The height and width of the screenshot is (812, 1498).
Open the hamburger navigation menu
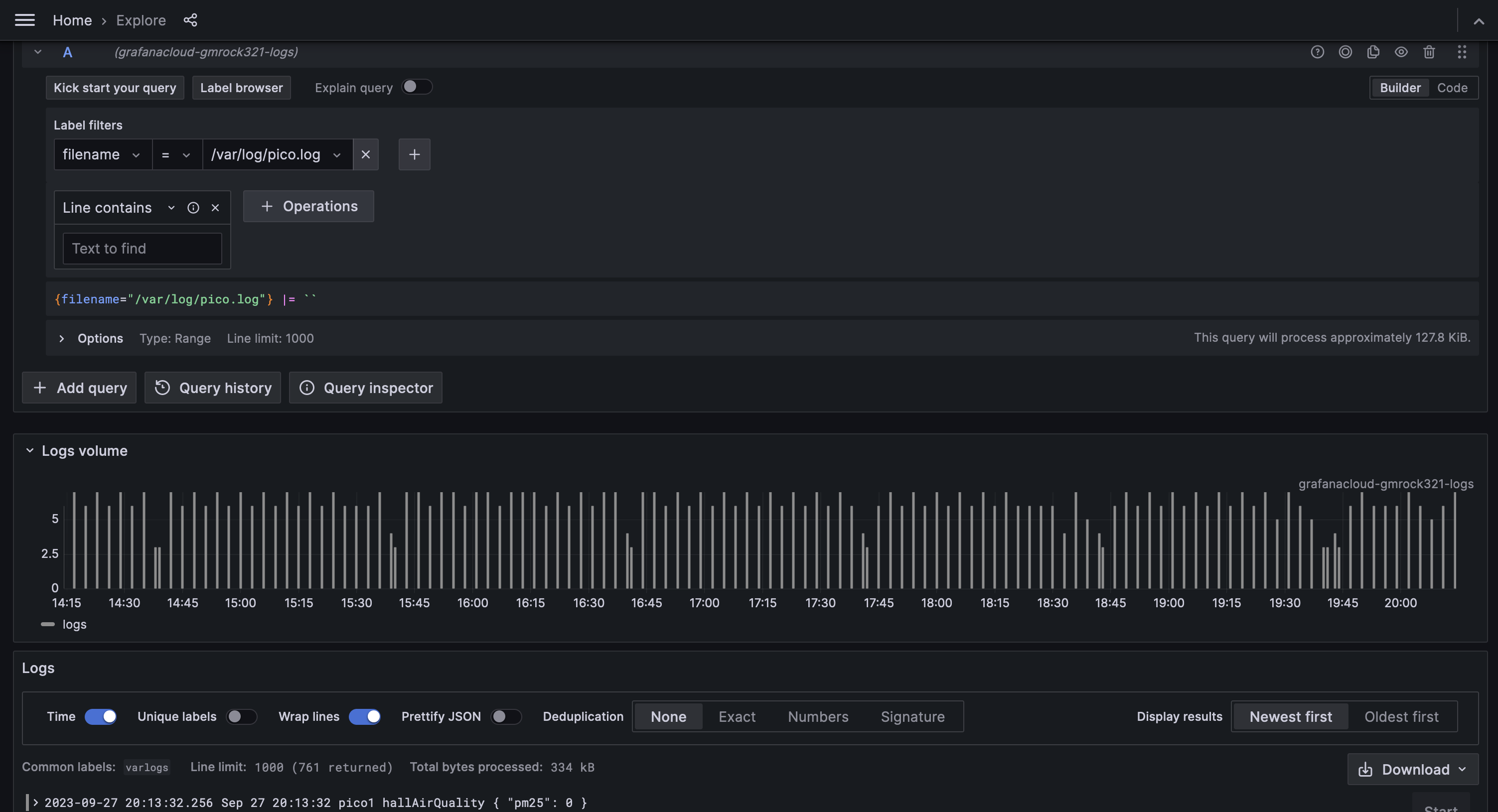point(24,20)
